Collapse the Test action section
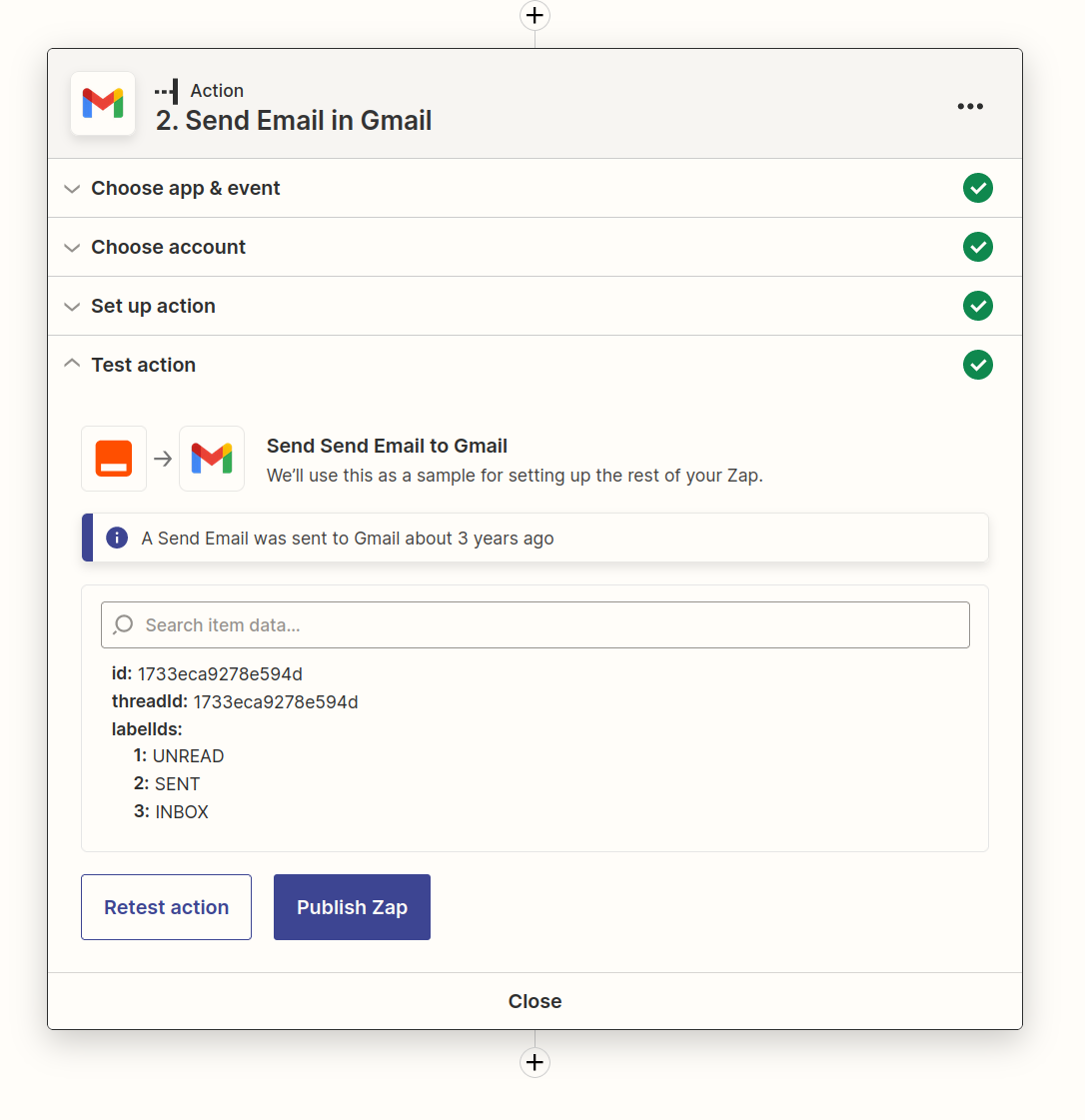This screenshot has height=1120, width=1085. tap(143, 366)
